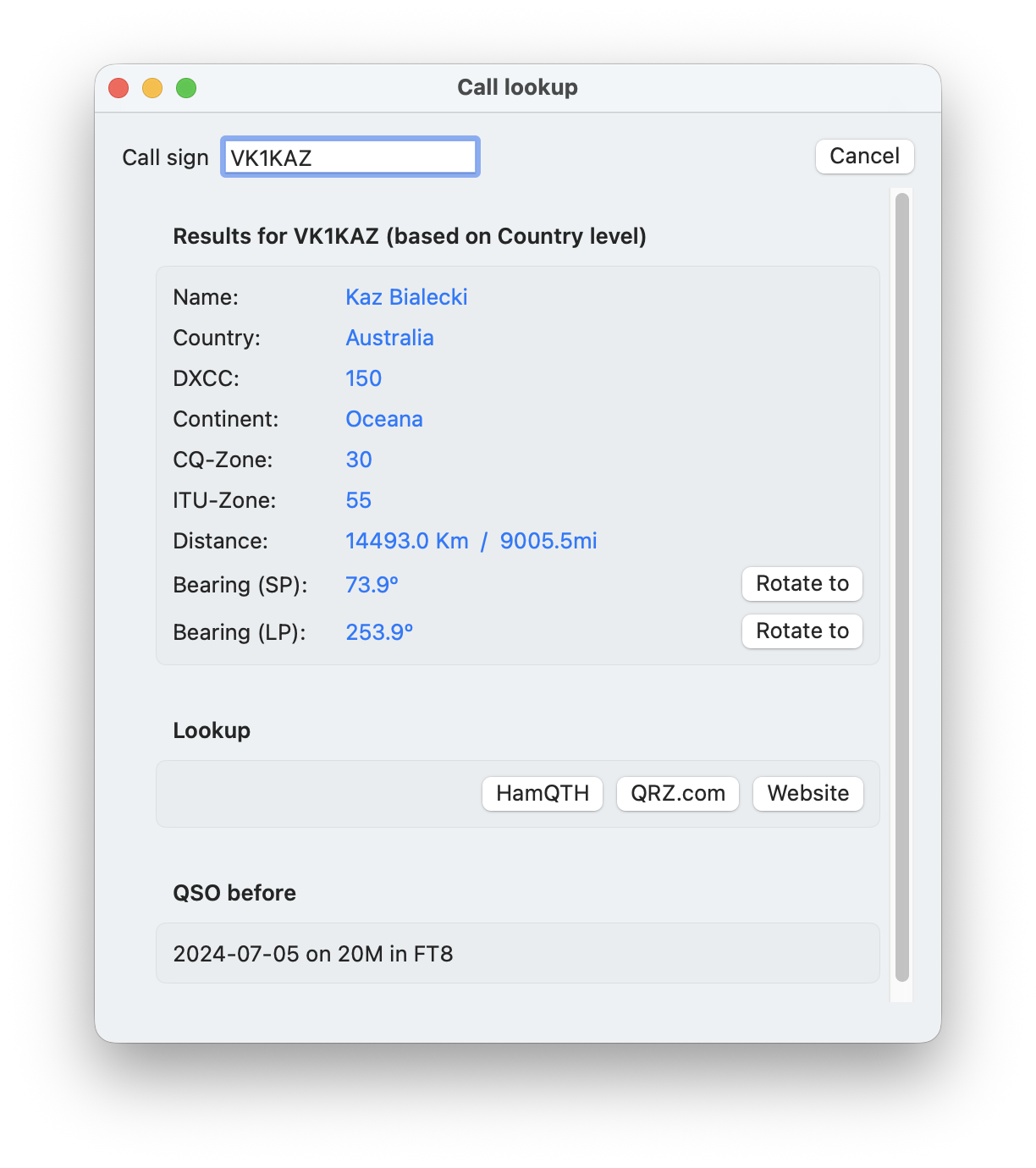Image resolution: width=1036 pixels, height=1168 pixels.
Task: Click DXCC value 150
Action: [x=363, y=378]
